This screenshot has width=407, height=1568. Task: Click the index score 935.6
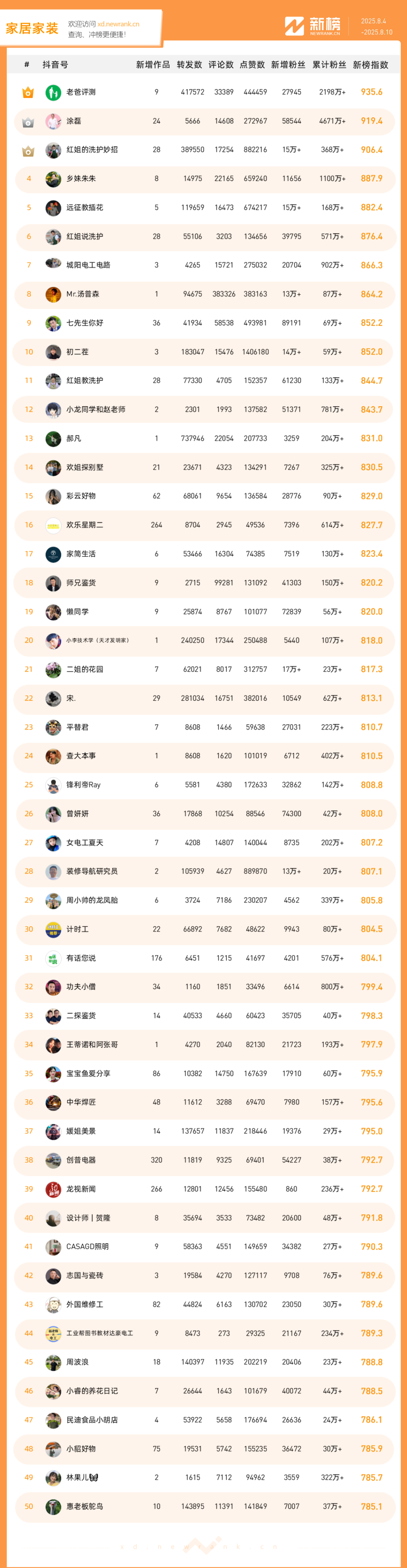click(372, 92)
